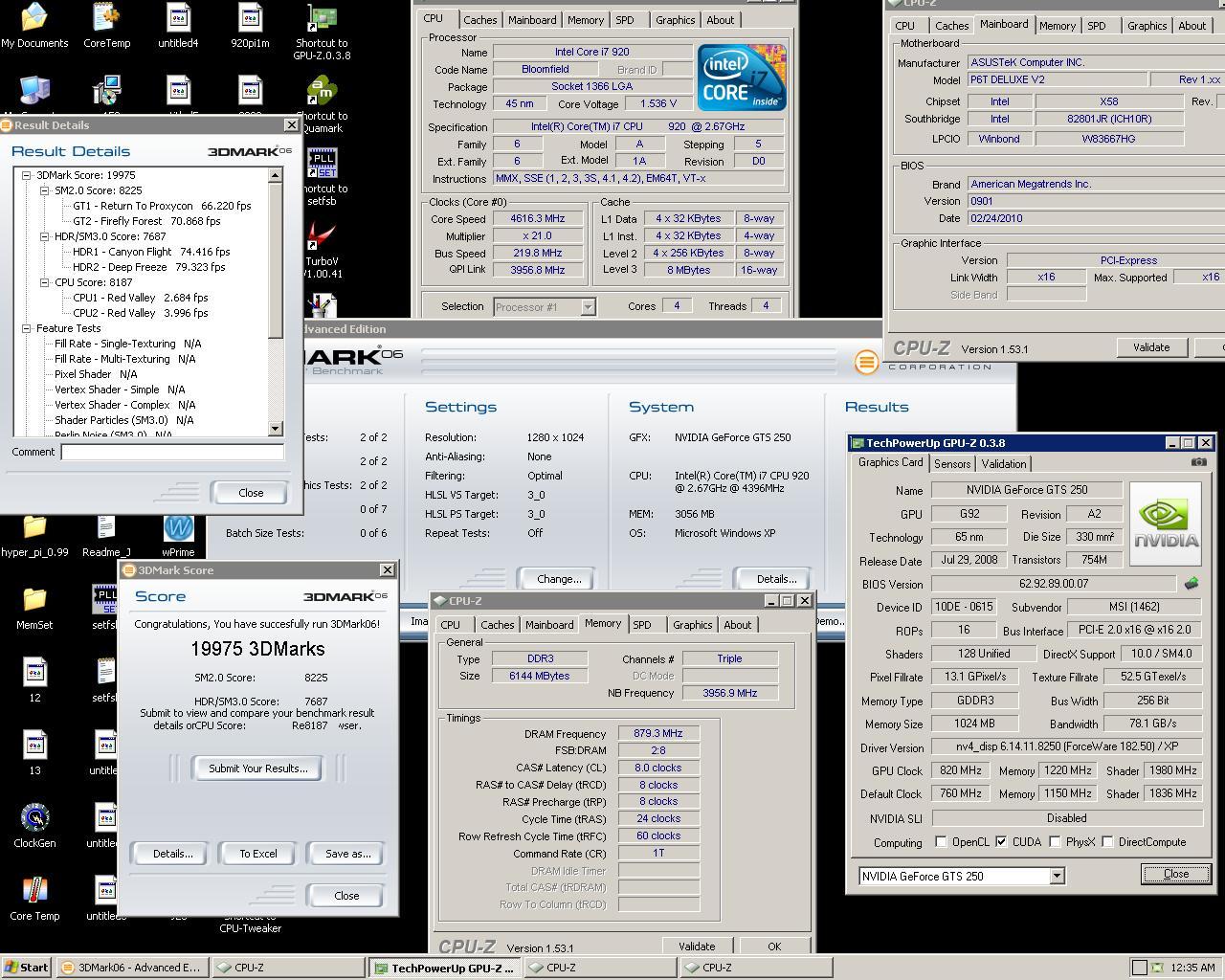The image size is (1225, 980).
Task: Collapse the SM2.0 Score tree node
Action: pyautogui.click(x=45, y=190)
